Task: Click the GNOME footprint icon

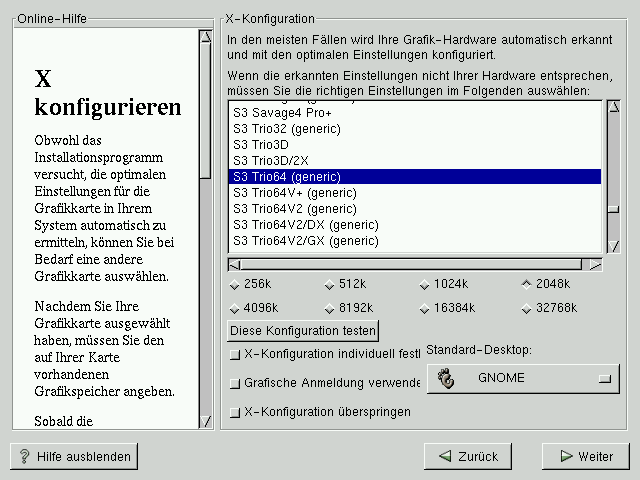Action: 447,379
